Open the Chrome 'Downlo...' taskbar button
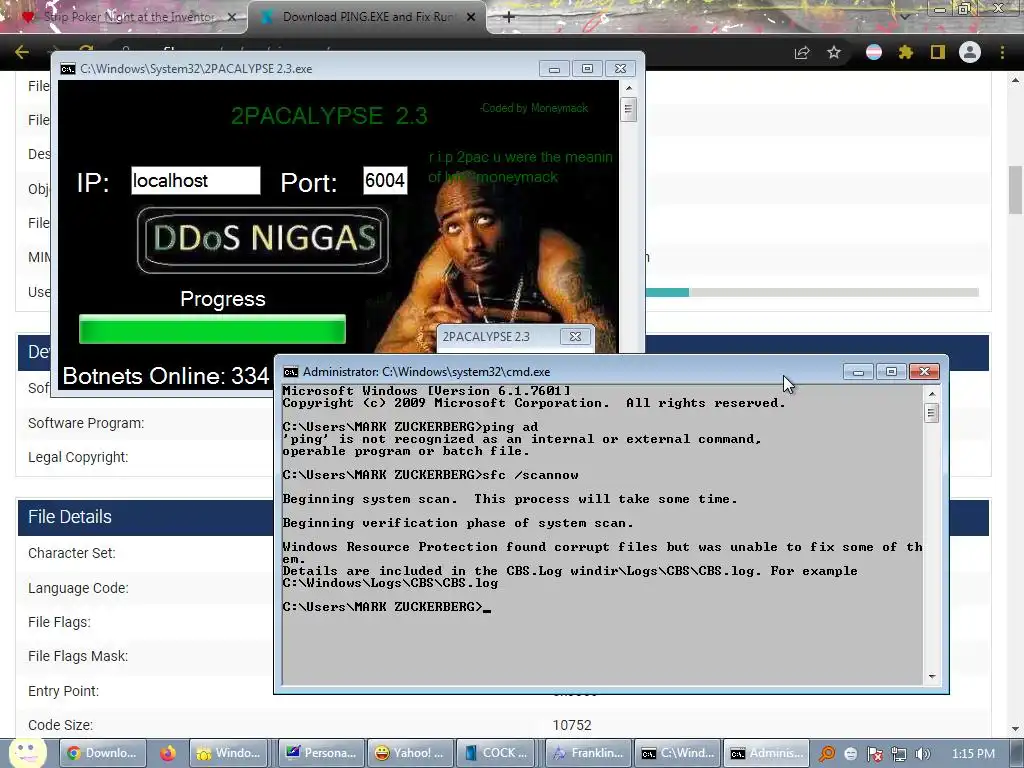The width and height of the screenshot is (1024, 768). pos(102,753)
